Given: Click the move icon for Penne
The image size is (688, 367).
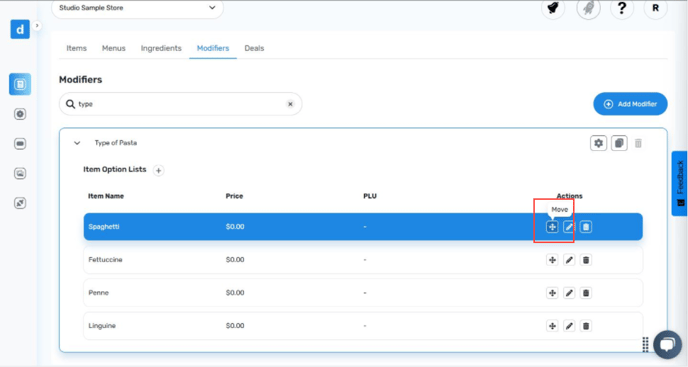Looking at the screenshot, I should [x=552, y=293].
